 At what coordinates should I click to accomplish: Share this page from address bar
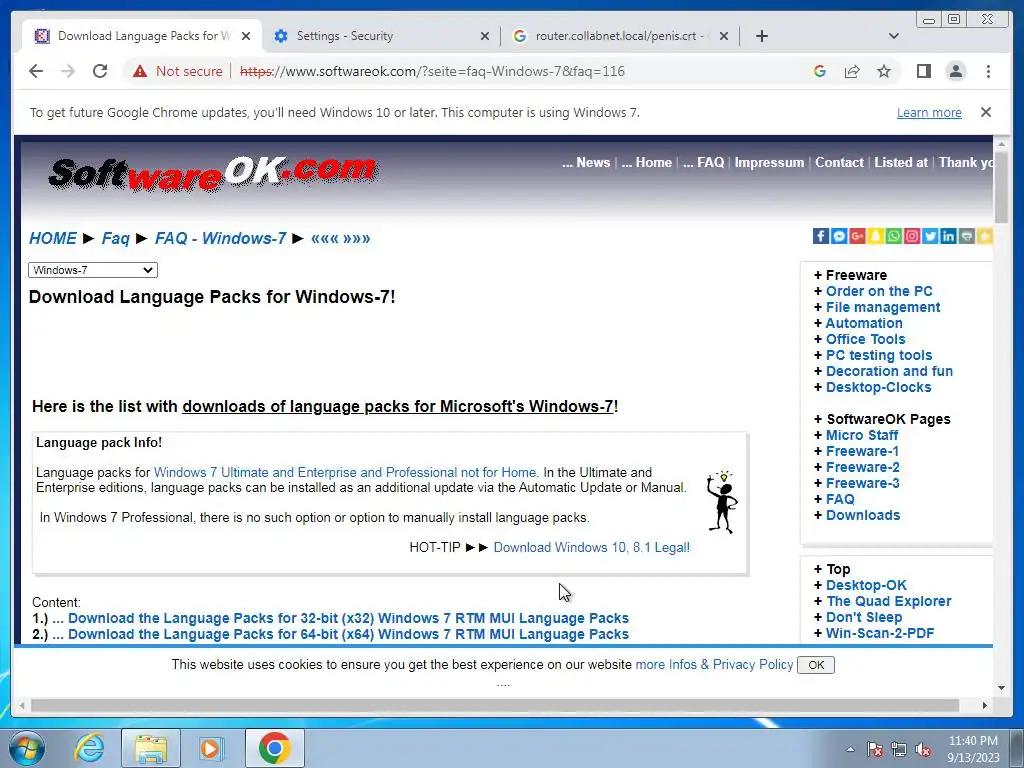(x=852, y=71)
